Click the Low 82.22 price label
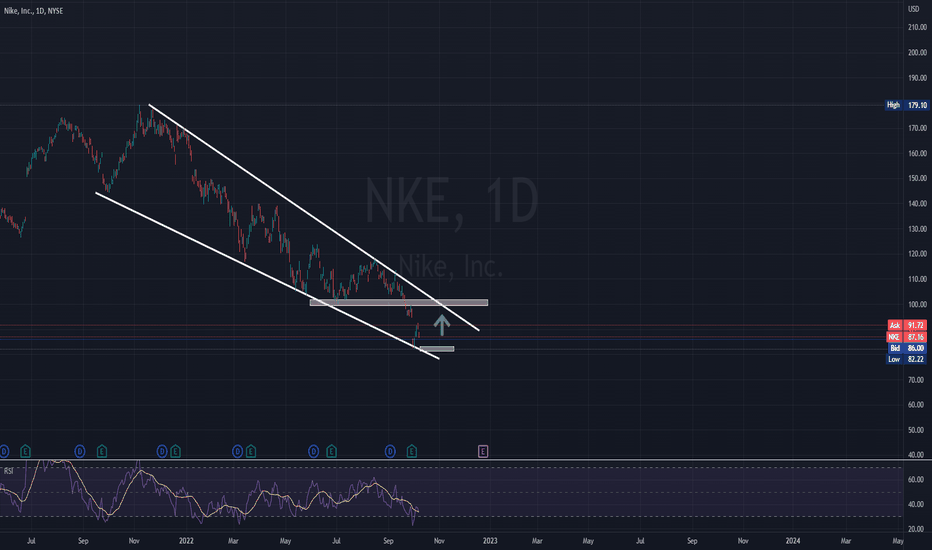This screenshot has height=550, width=932. [906, 359]
